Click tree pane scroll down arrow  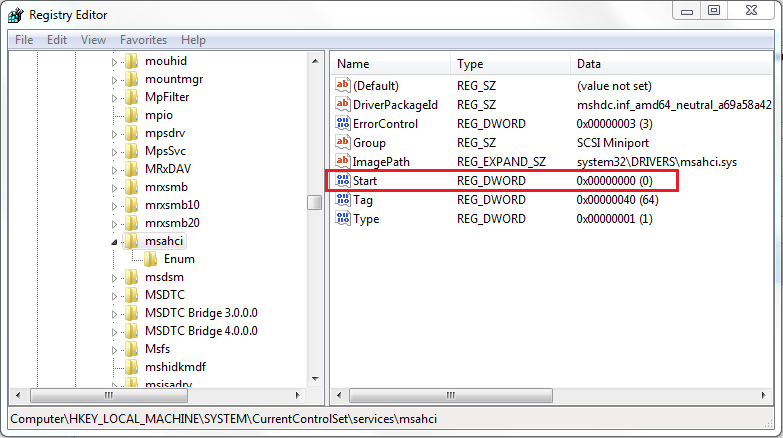pos(315,379)
